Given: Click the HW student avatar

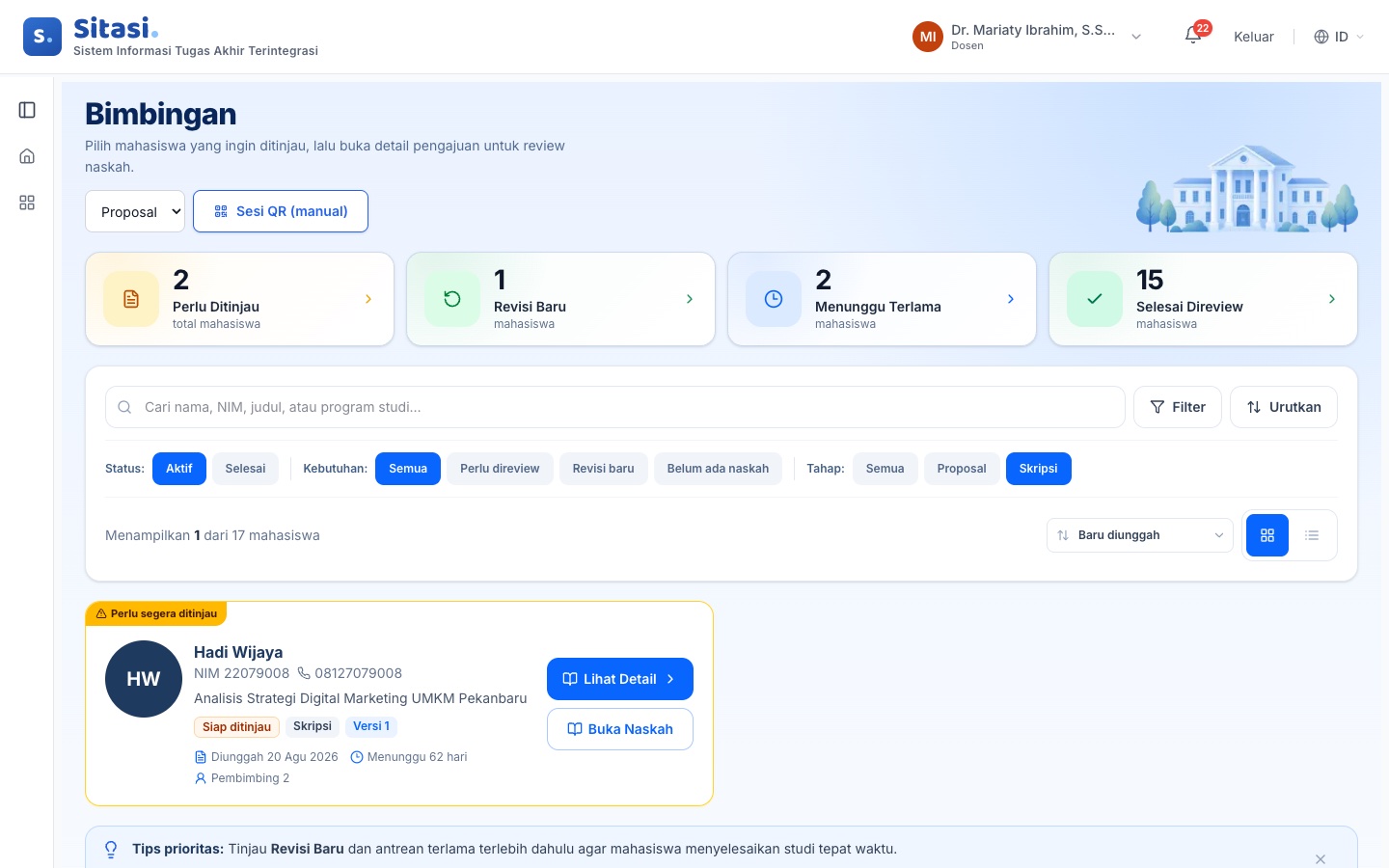Looking at the screenshot, I should click(144, 679).
